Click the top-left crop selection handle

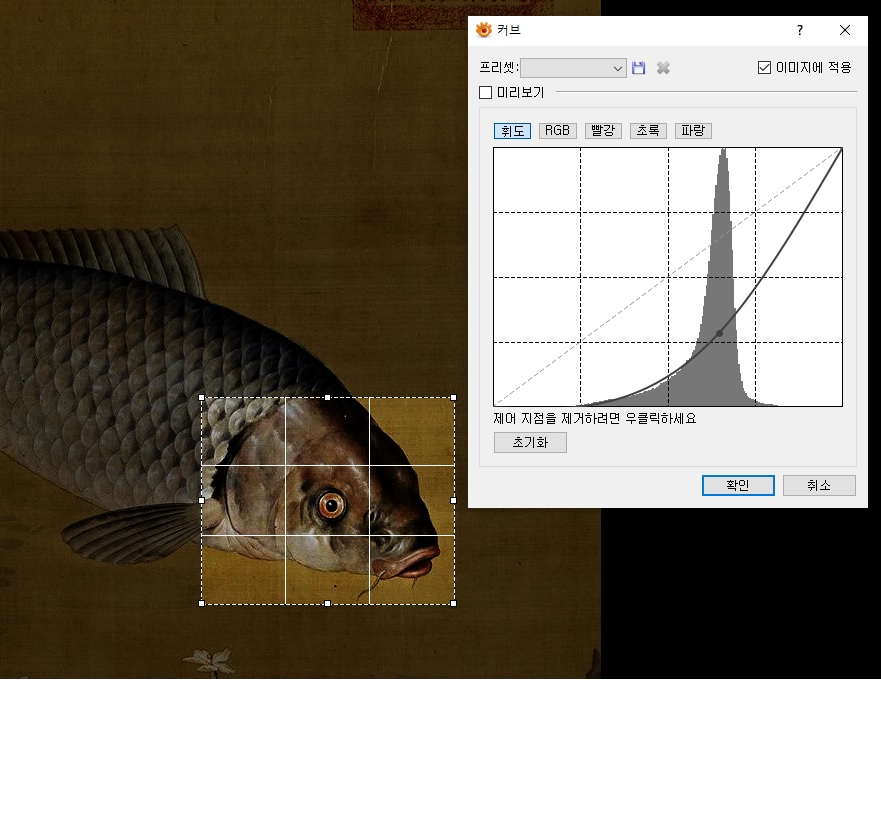(x=202, y=398)
